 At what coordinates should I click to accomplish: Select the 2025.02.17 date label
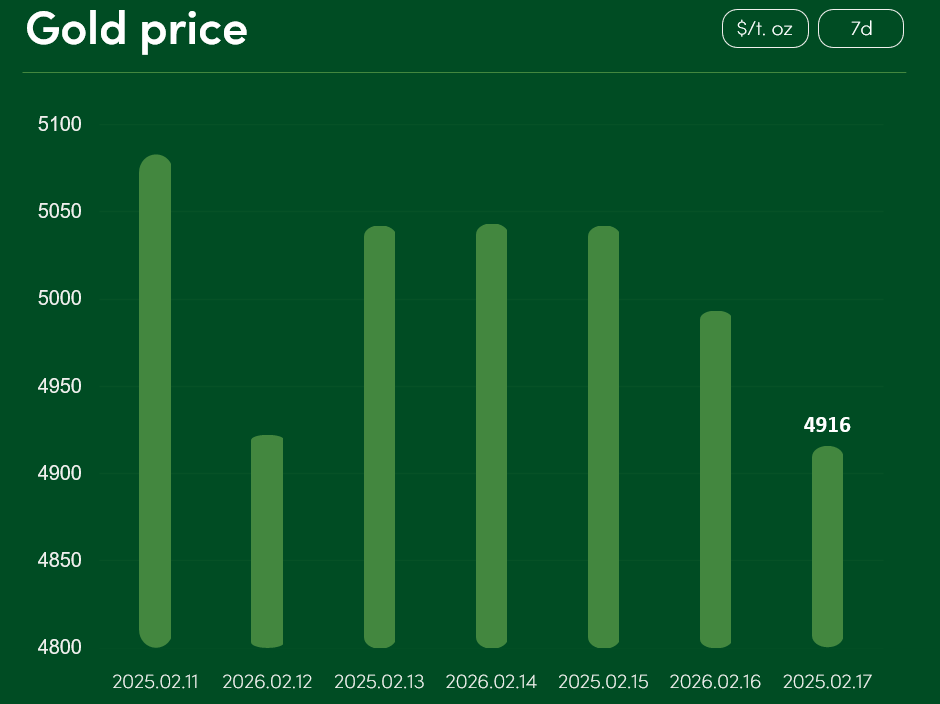click(x=827, y=682)
